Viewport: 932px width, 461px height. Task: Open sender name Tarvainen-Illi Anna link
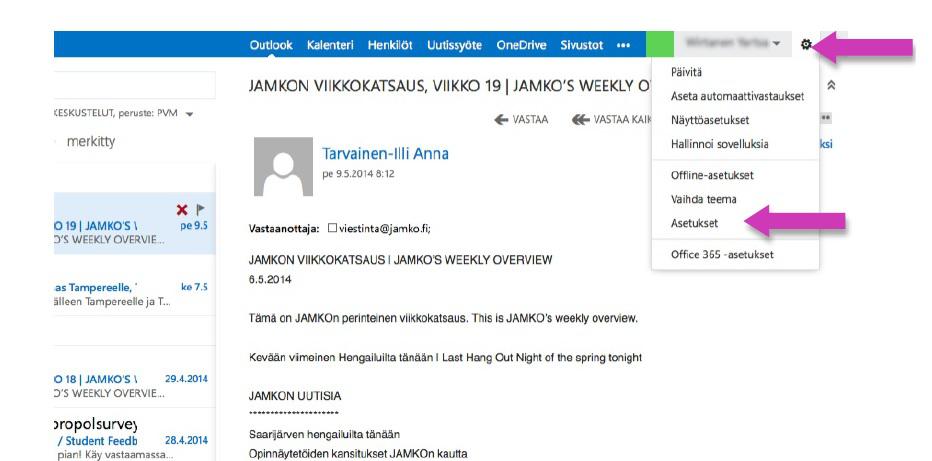click(x=385, y=153)
